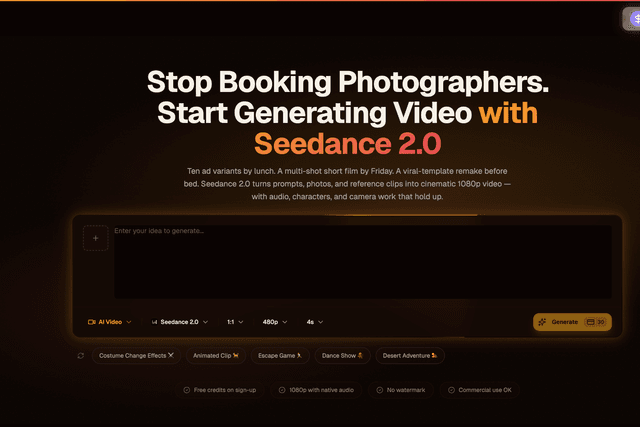Click the 'No watermark' badge
640x427 pixels.
click(400, 390)
